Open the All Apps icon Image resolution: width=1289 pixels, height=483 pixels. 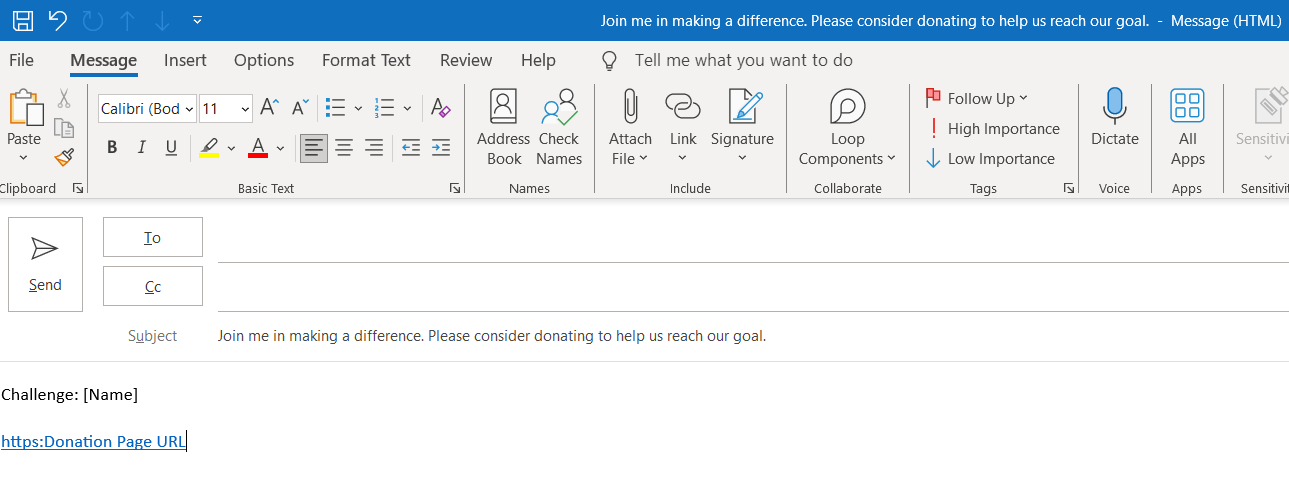tap(1187, 108)
